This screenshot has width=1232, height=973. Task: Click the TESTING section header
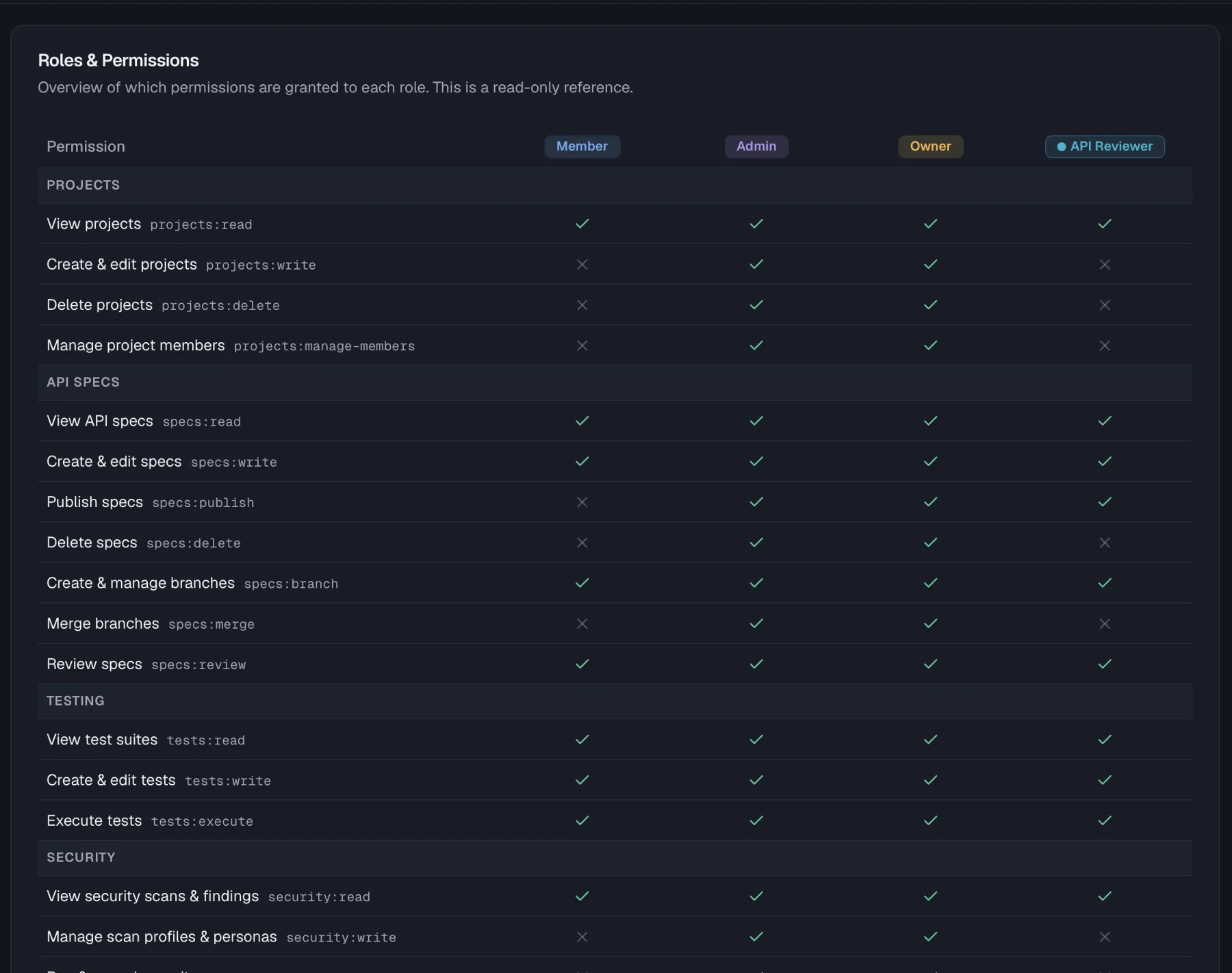pyautogui.click(x=75, y=701)
